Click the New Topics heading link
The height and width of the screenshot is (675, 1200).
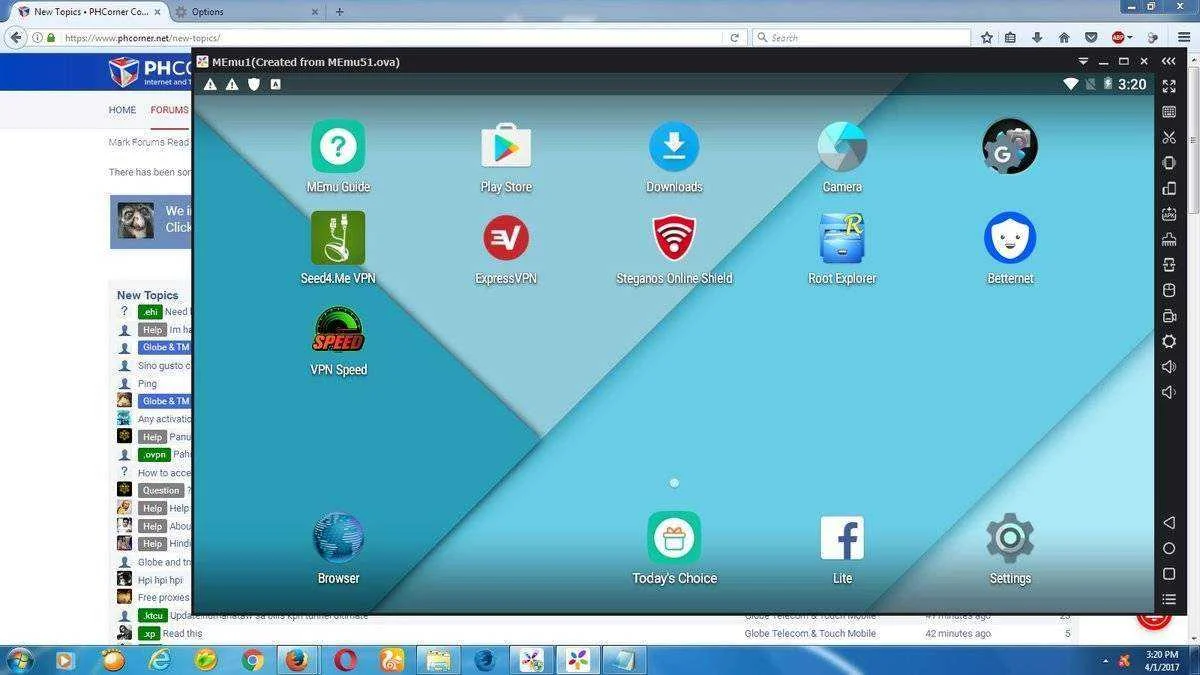147,295
